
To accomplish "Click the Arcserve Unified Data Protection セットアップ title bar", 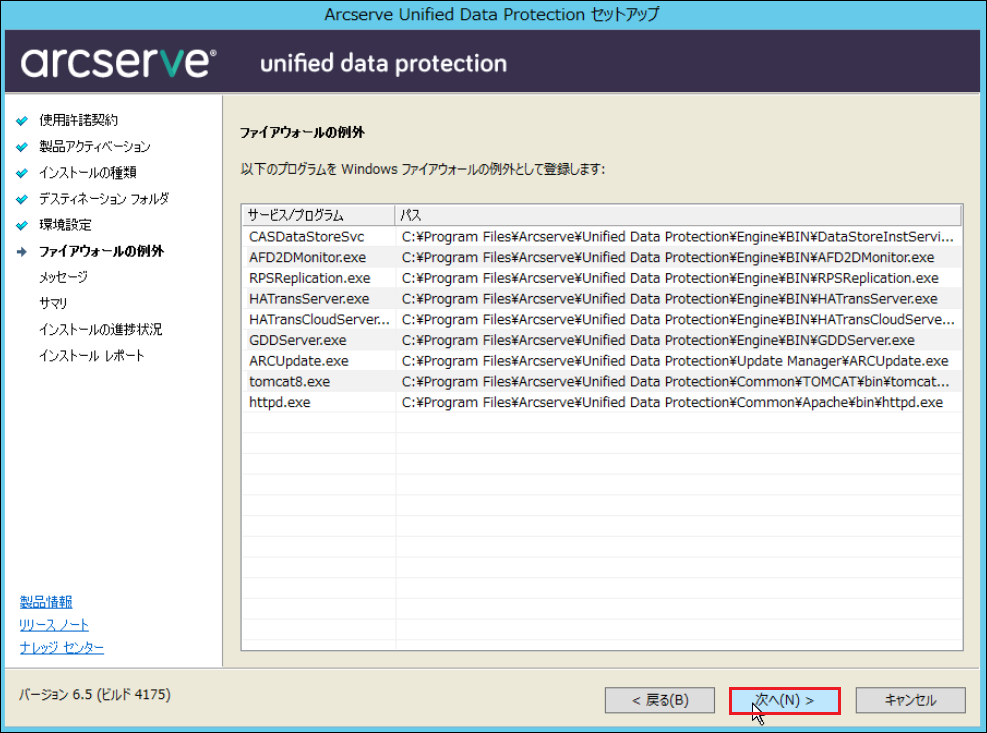I will click(492, 14).
